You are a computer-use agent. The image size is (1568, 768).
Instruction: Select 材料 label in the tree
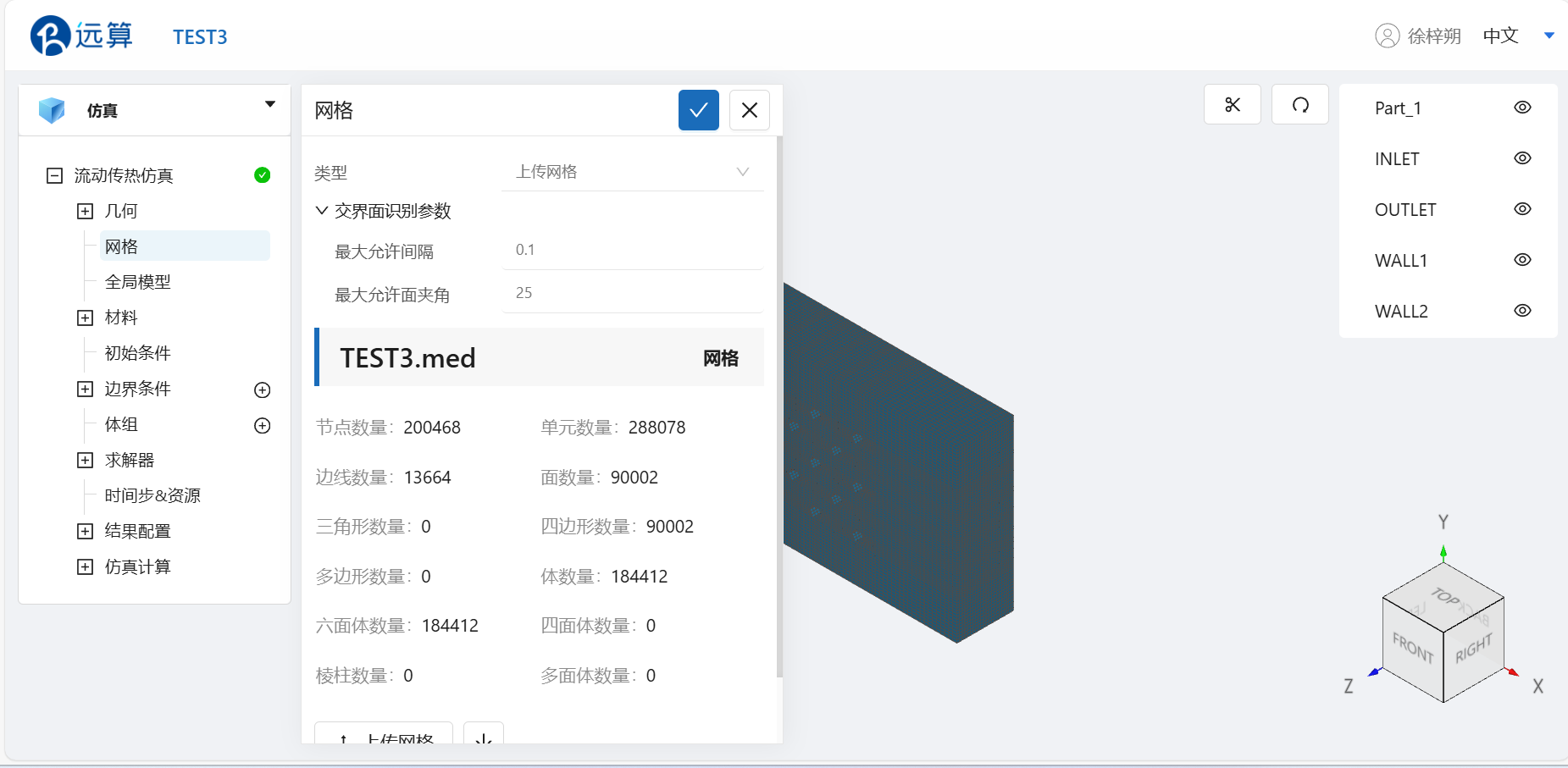point(121,318)
